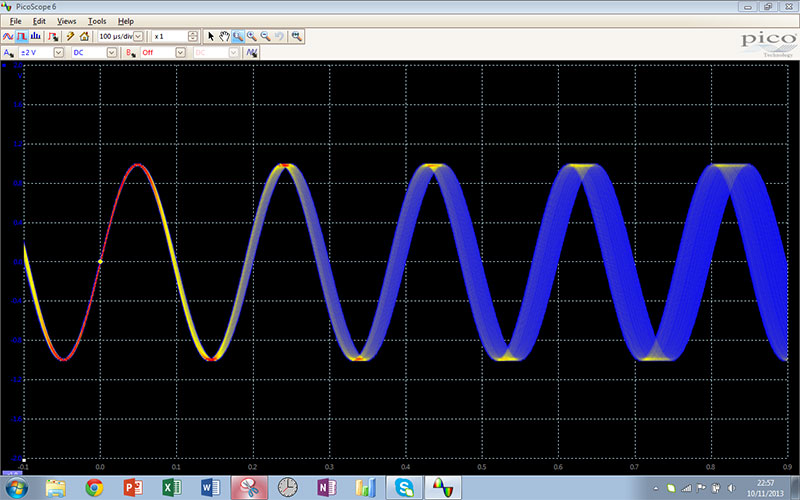Click the zoom-in magnifier icon

pyautogui.click(x=252, y=36)
